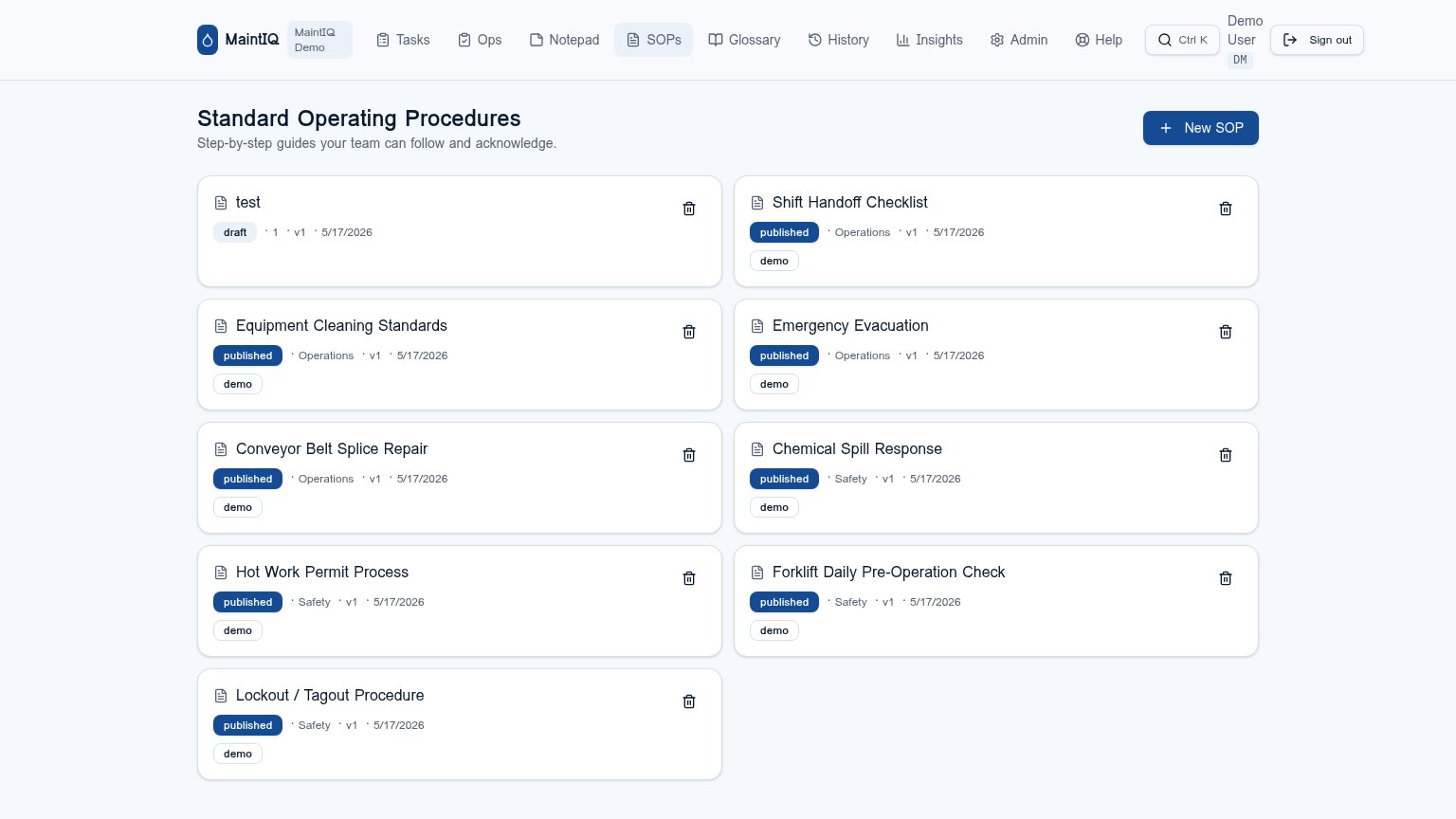Open the Chemical Spill Response SOP
The width and height of the screenshot is (1456, 819).
pyautogui.click(x=857, y=449)
